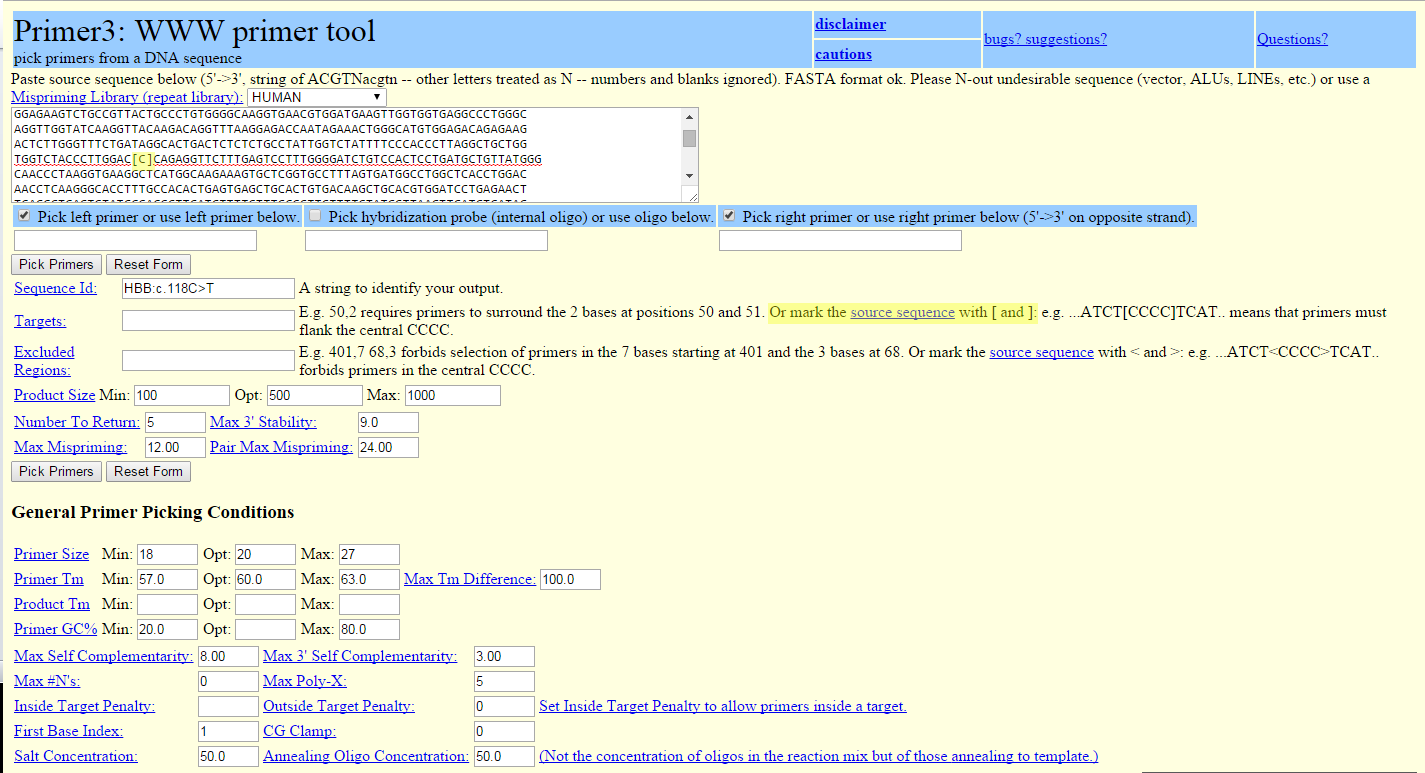Open 'Set Inside Target Penalty to allow primers' link
1425x773 pixels.
[x=723, y=706]
